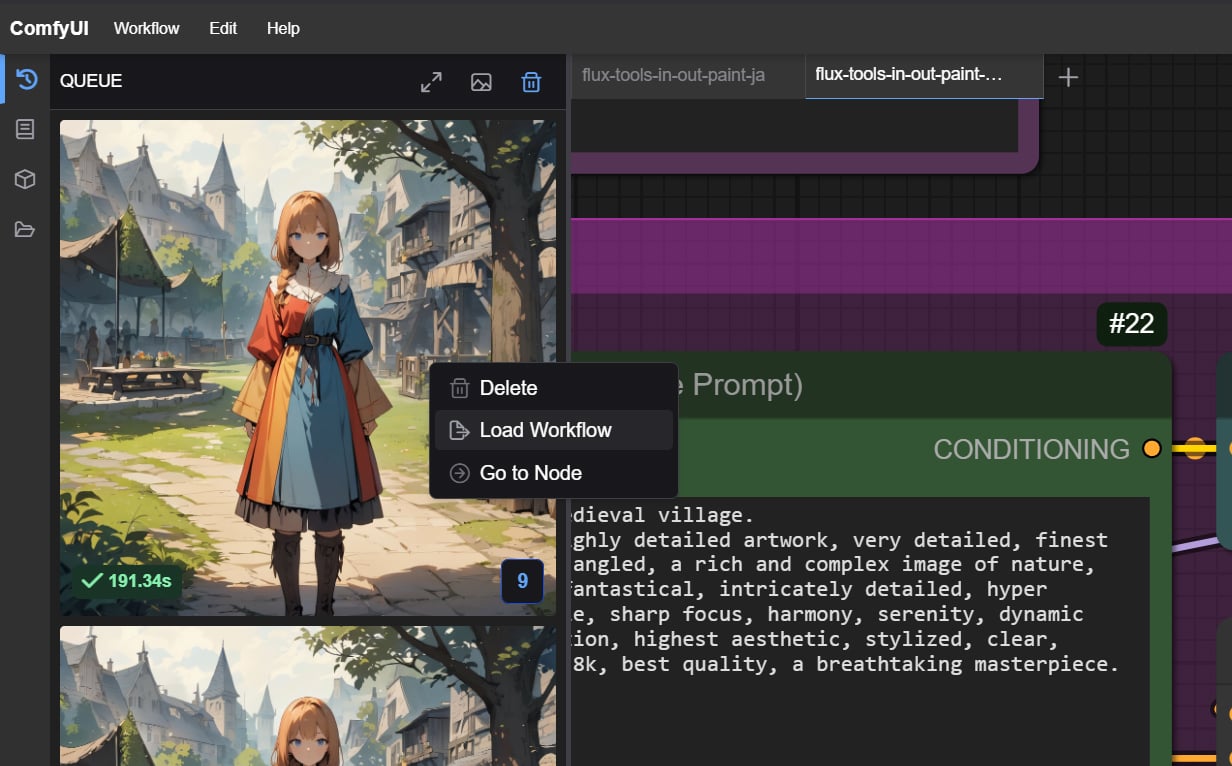
Task: Open the Queue history sidebar icon
Action: (26, 79)
